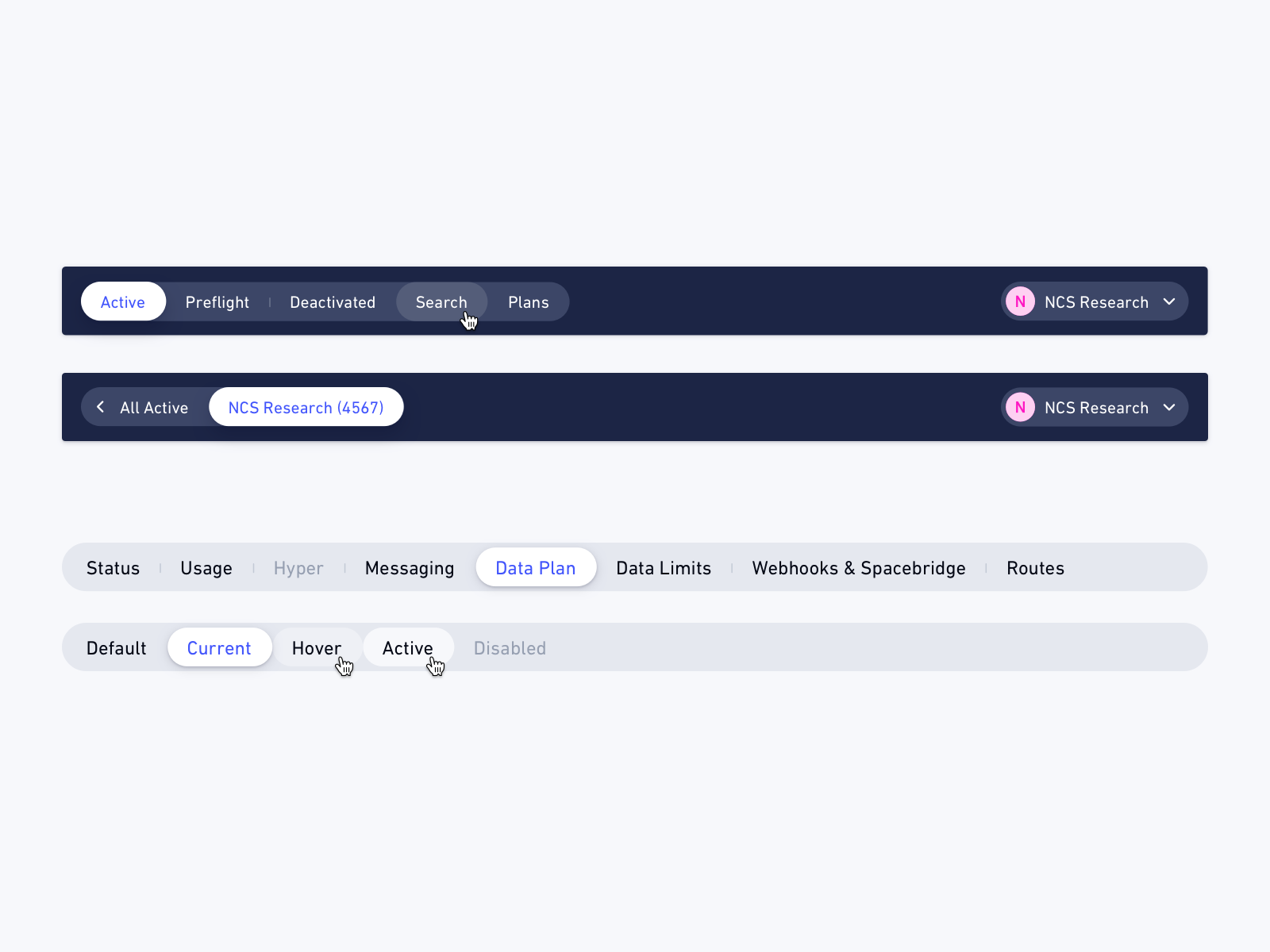
Task: Click N avatar icon in second bar
Action: 1020,407
